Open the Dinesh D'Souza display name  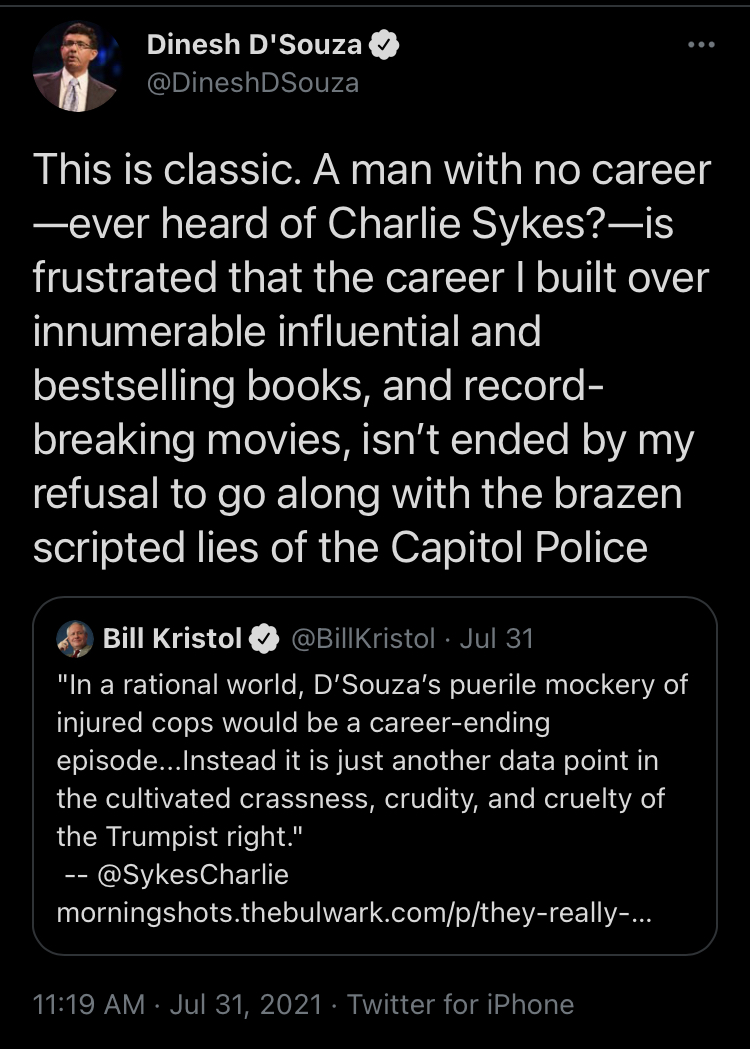(254, 45)
